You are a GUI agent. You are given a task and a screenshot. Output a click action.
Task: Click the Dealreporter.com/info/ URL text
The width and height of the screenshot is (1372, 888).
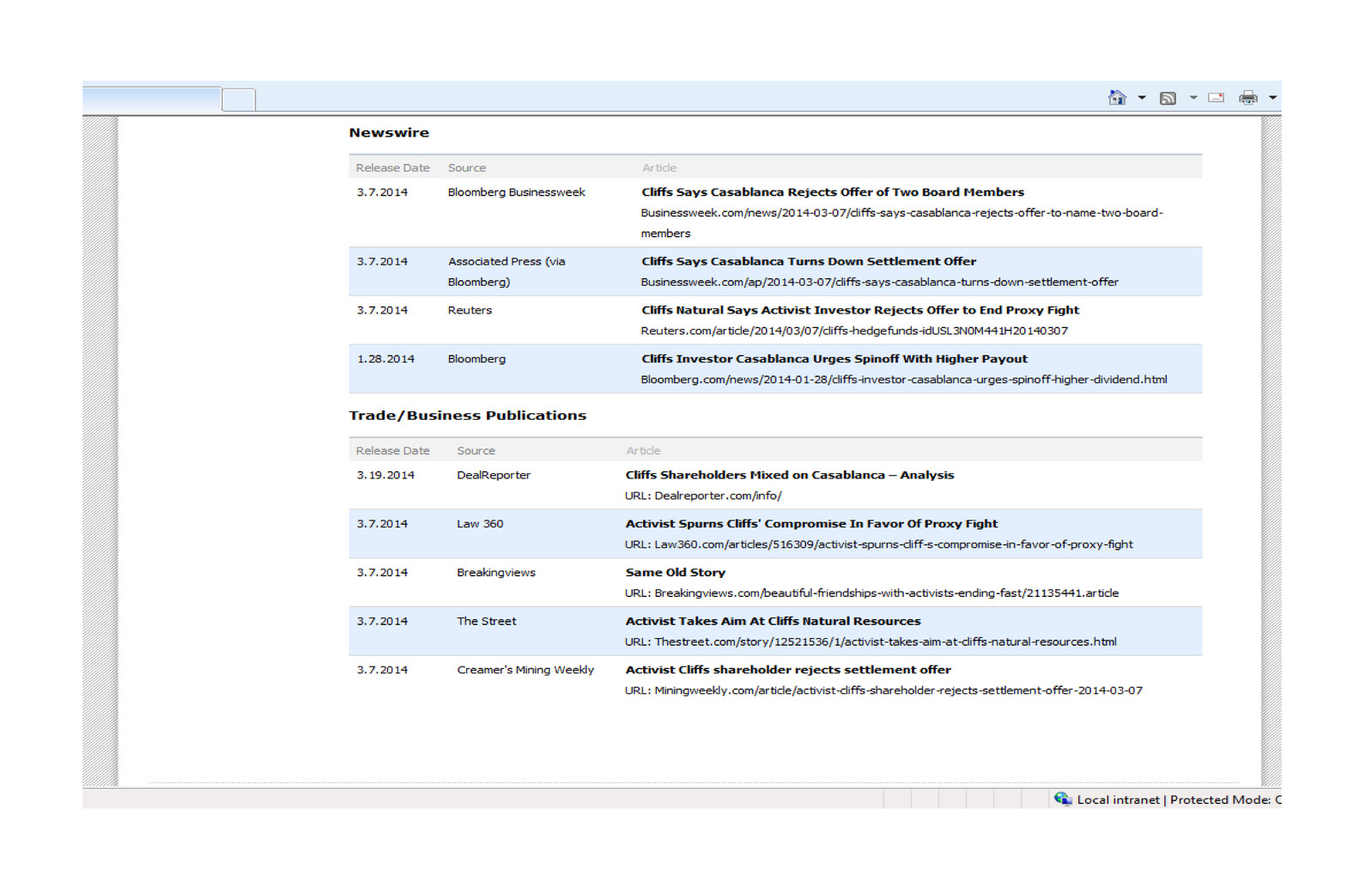718,496
